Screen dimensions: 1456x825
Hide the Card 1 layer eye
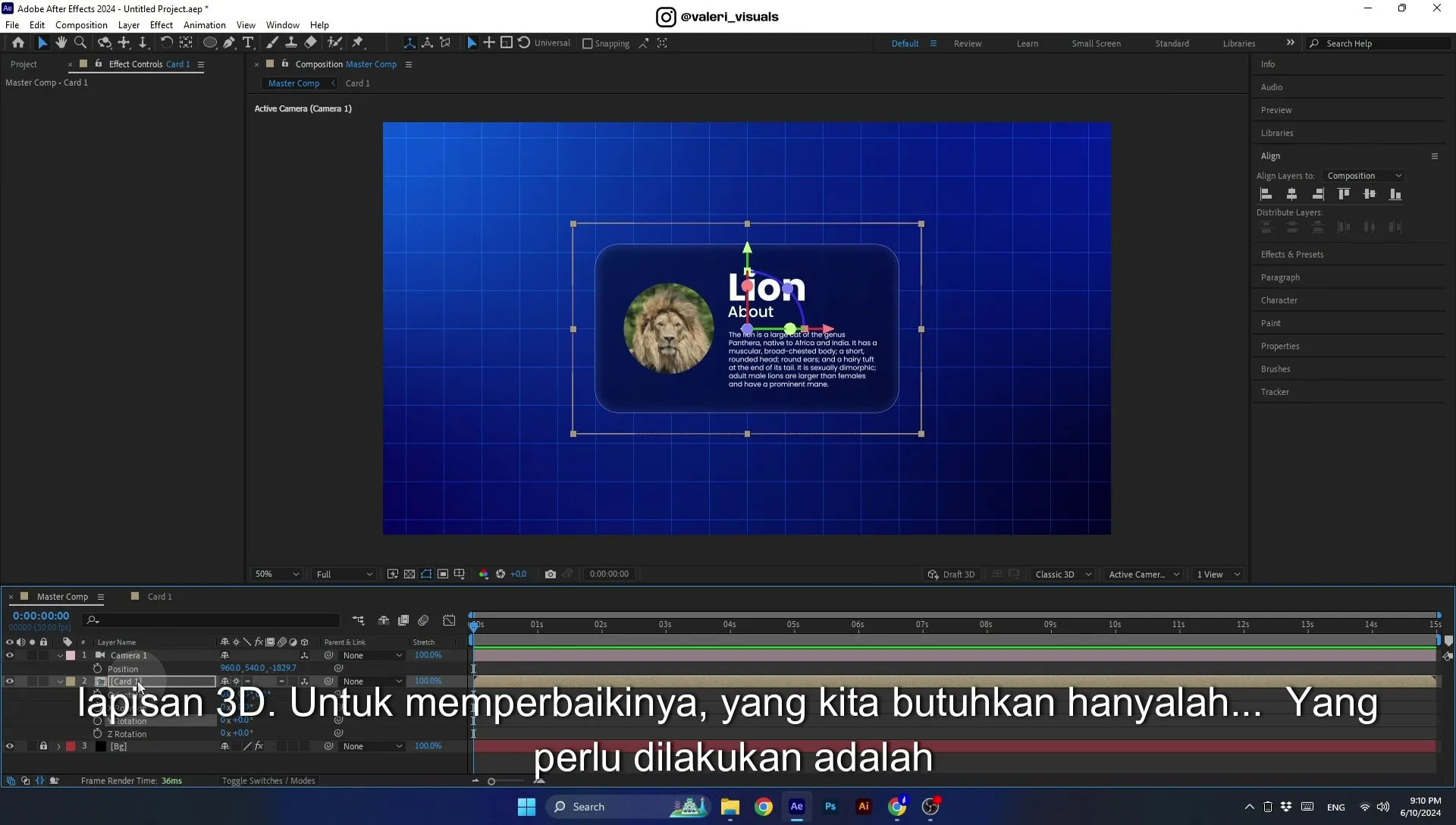pyautogui.click(x=10, y=681)
